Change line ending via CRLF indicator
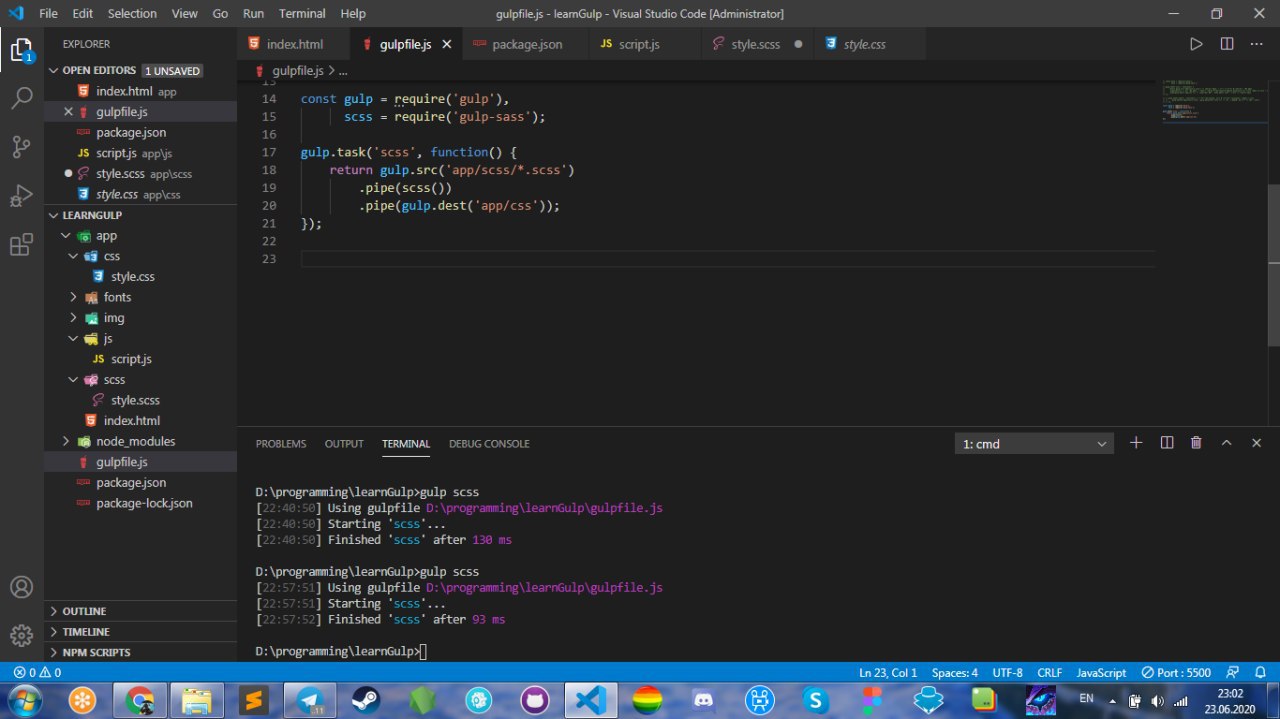 tap(1050, 673)
